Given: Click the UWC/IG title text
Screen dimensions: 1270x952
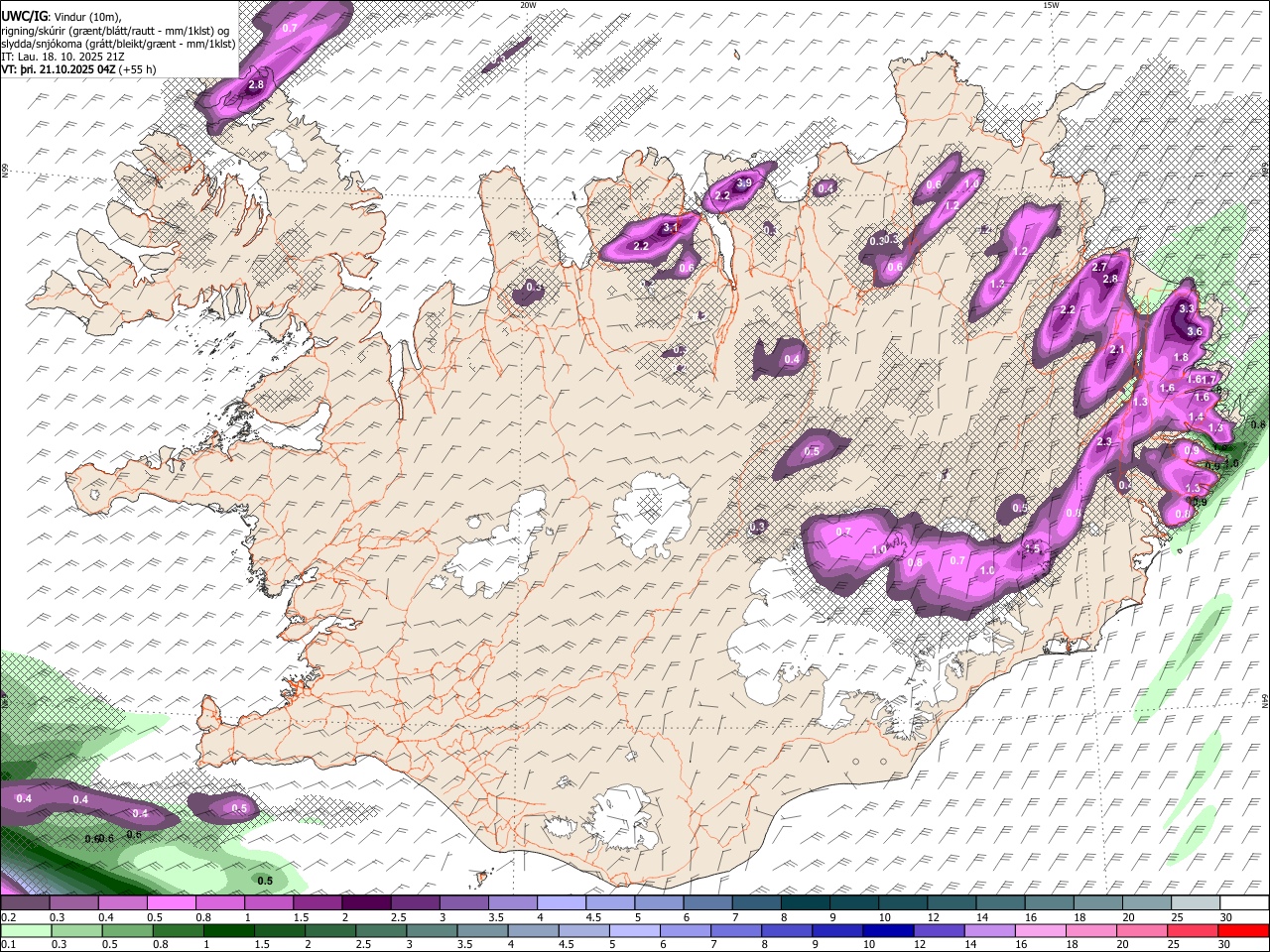Looking at the screenshot, I should [x=23, y=16].
